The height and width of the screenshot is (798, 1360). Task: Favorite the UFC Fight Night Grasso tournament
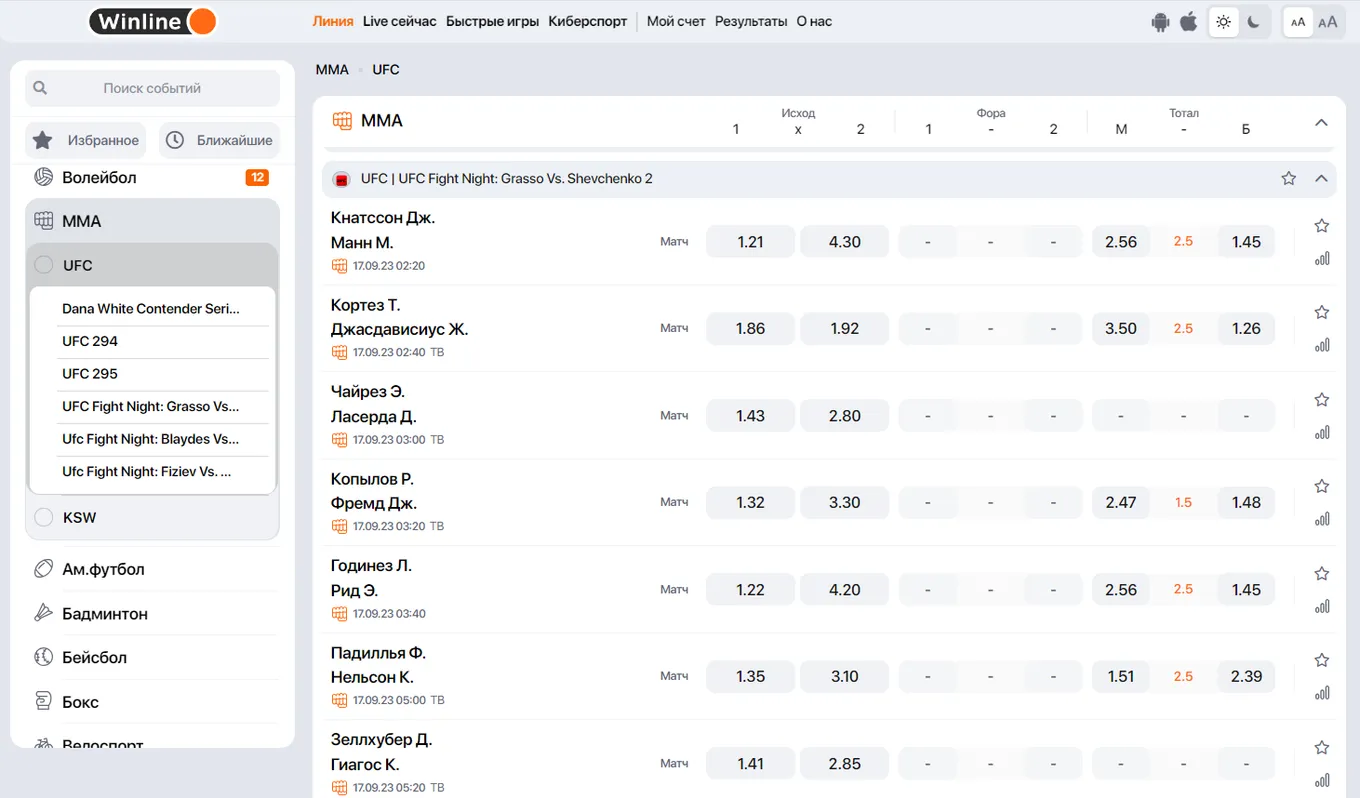pyautogui.click(x=1289, y=179)
